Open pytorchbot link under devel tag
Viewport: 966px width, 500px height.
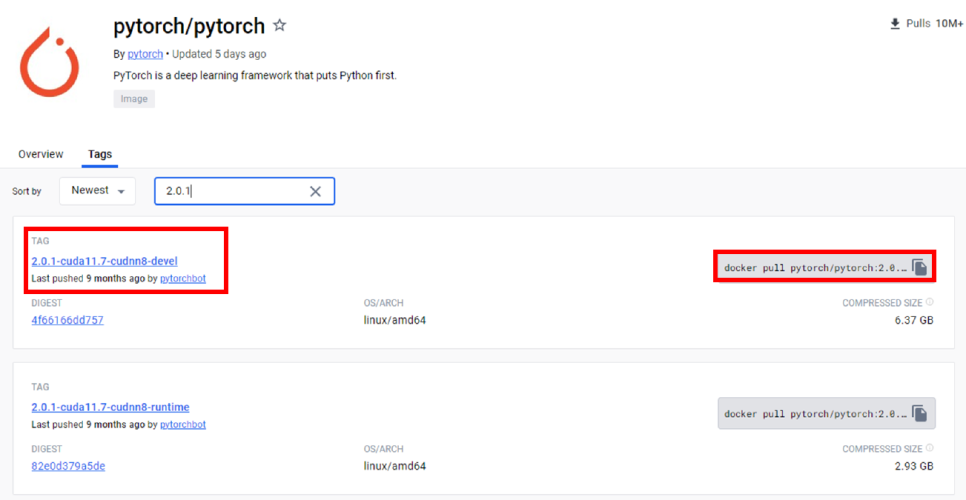(x=183, y=279)
